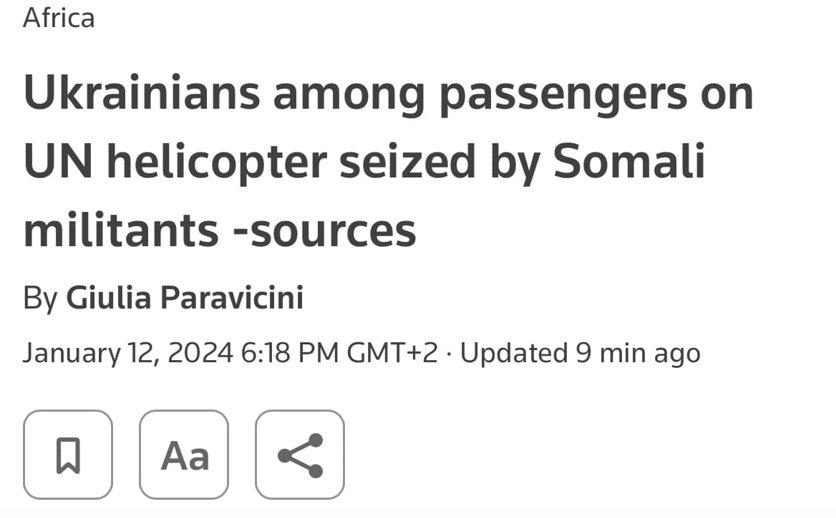The height and width of the screenshot is (518, 836).
Task: Click "militants -sources" on headline's last line
Action: (219, 230)
